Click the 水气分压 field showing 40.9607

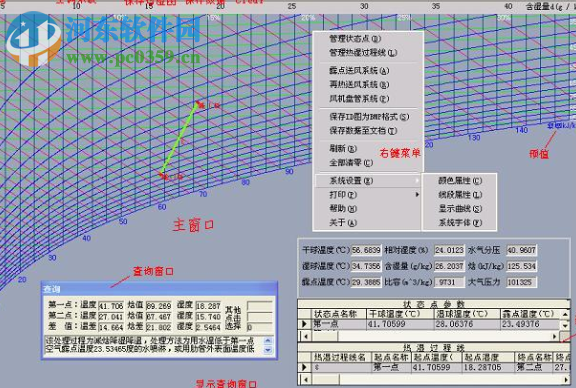pos(521,250)
